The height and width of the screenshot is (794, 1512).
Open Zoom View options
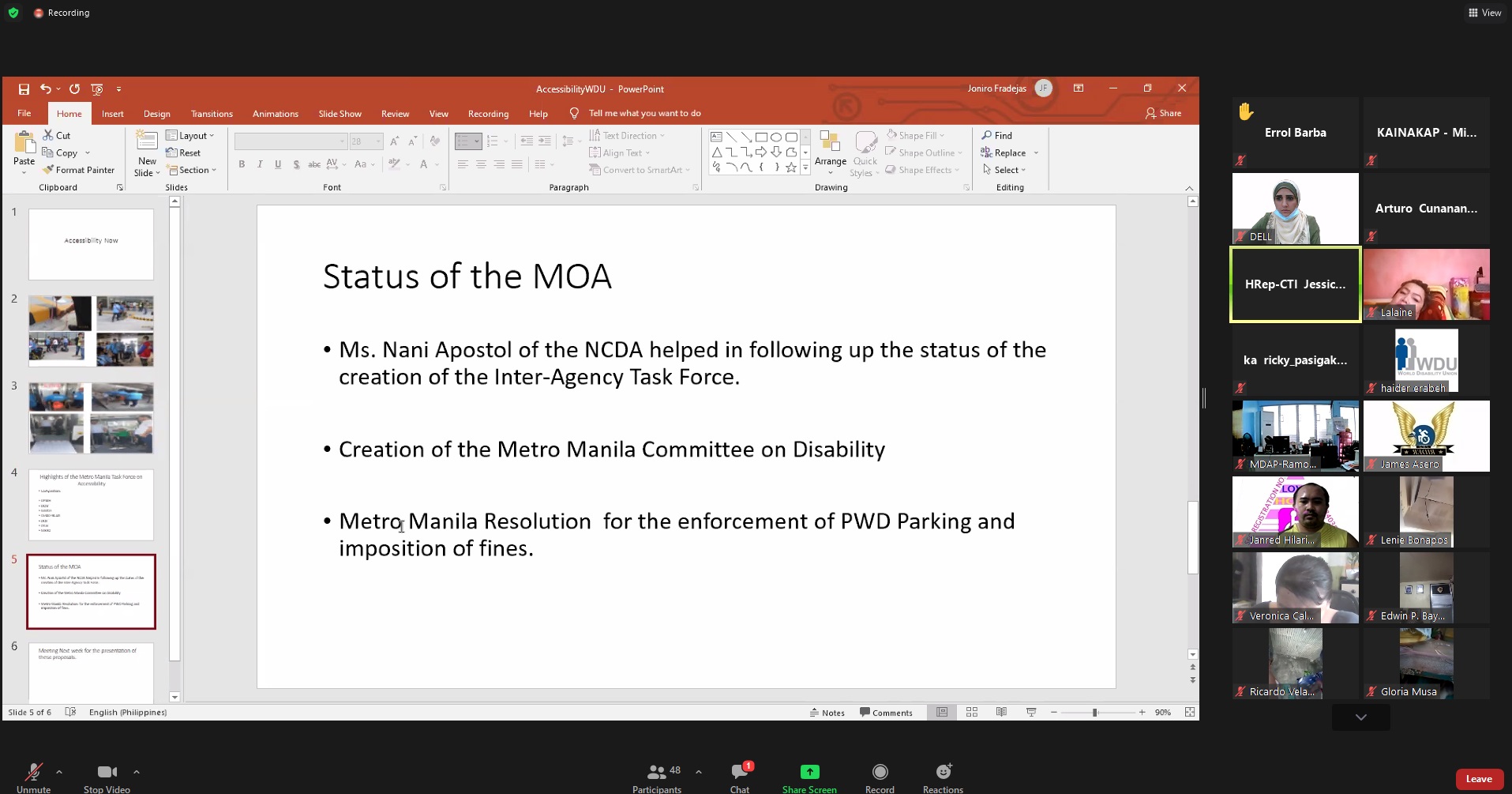coord(1484,13)
